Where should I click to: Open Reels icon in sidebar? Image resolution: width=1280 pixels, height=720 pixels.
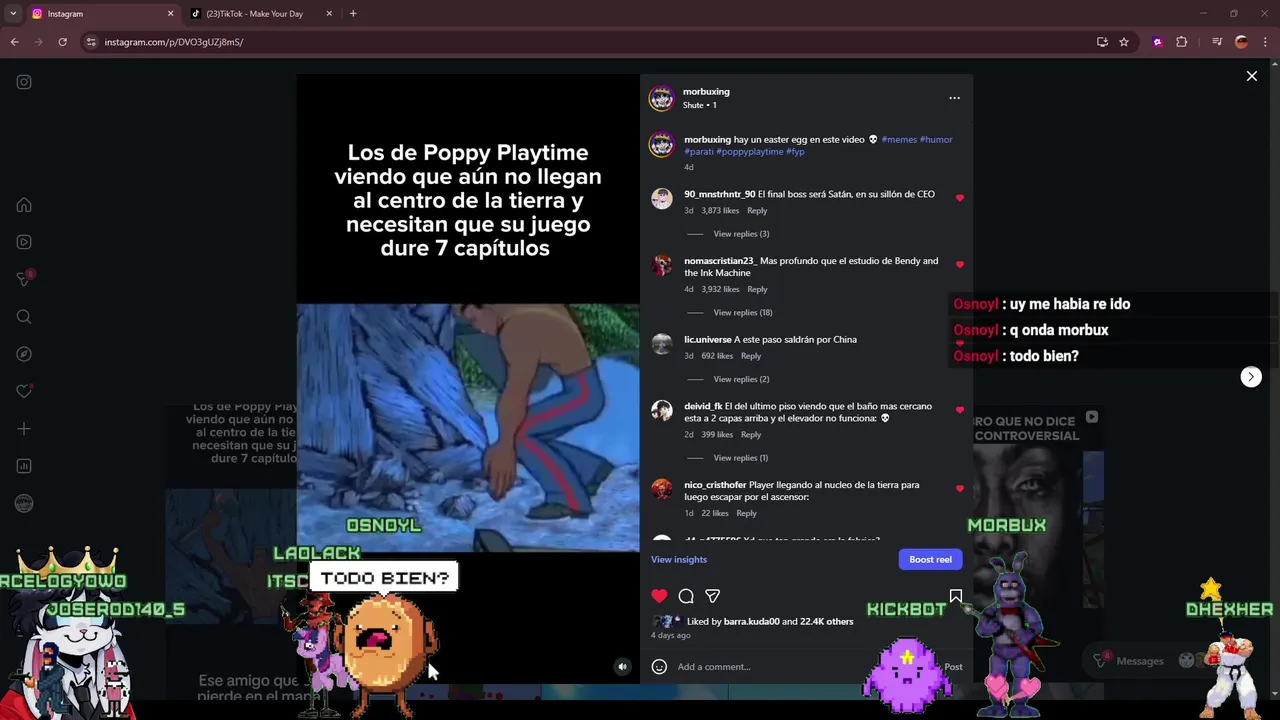24,242
